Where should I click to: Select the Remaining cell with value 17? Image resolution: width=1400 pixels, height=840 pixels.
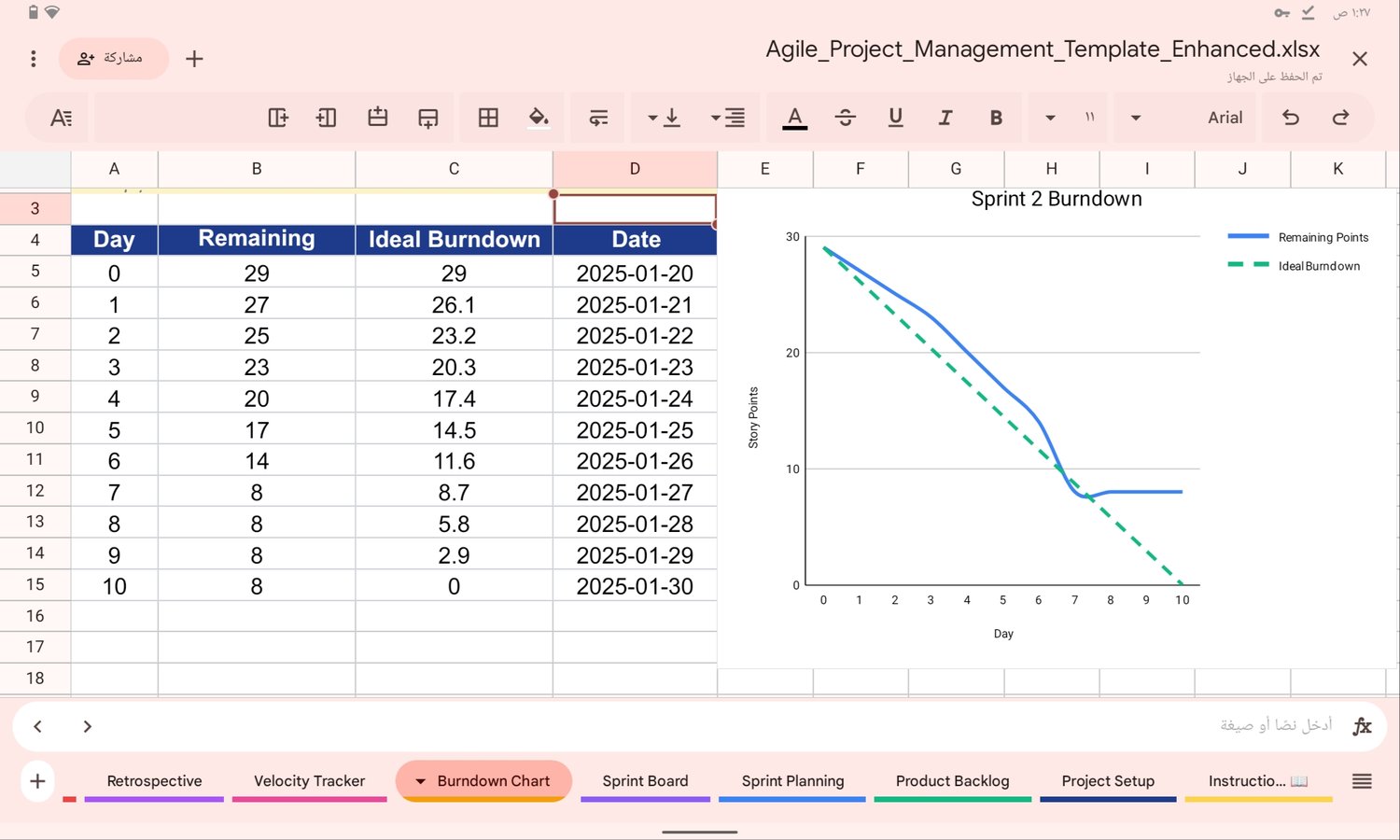tap(257, 430)
